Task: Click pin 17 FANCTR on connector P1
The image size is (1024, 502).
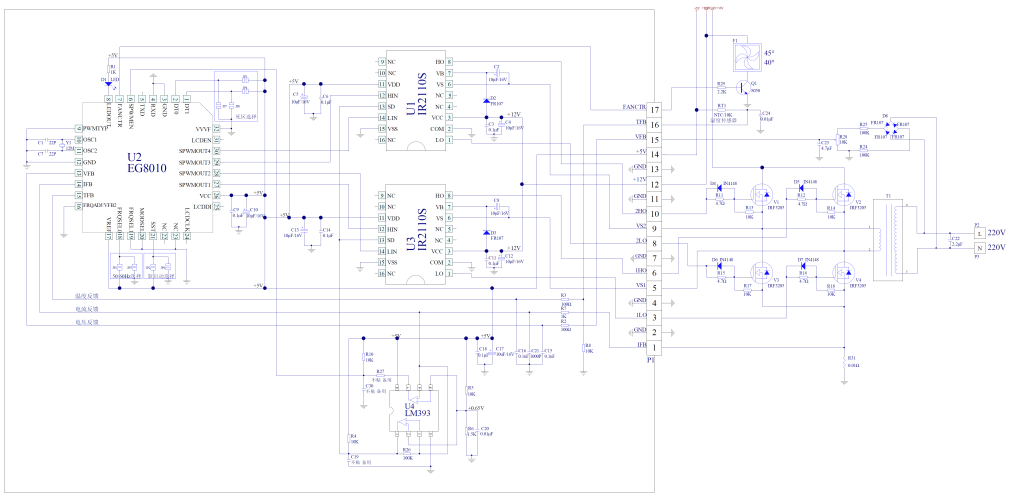Action: [655, 109]
